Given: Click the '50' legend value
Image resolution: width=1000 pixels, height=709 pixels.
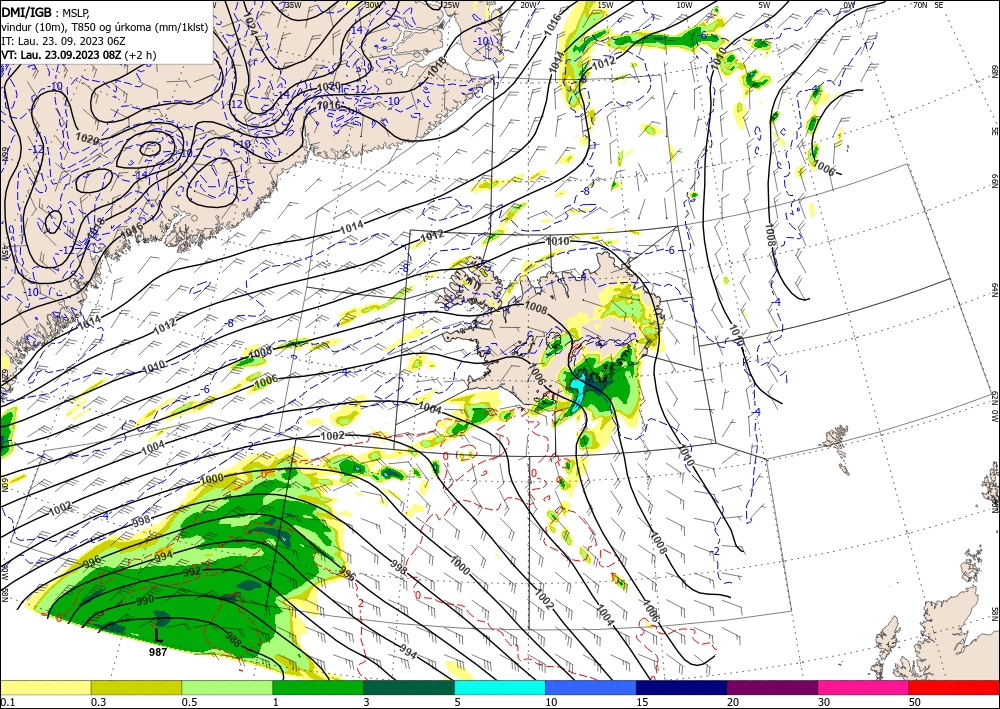Looking at the screenshot, I should (x=915, y=702).
